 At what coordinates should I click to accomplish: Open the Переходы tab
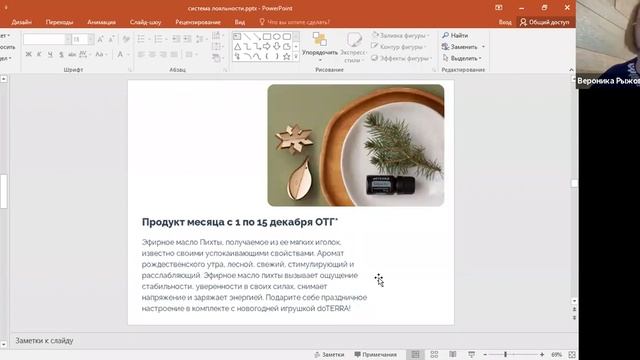tap(59, 22)
